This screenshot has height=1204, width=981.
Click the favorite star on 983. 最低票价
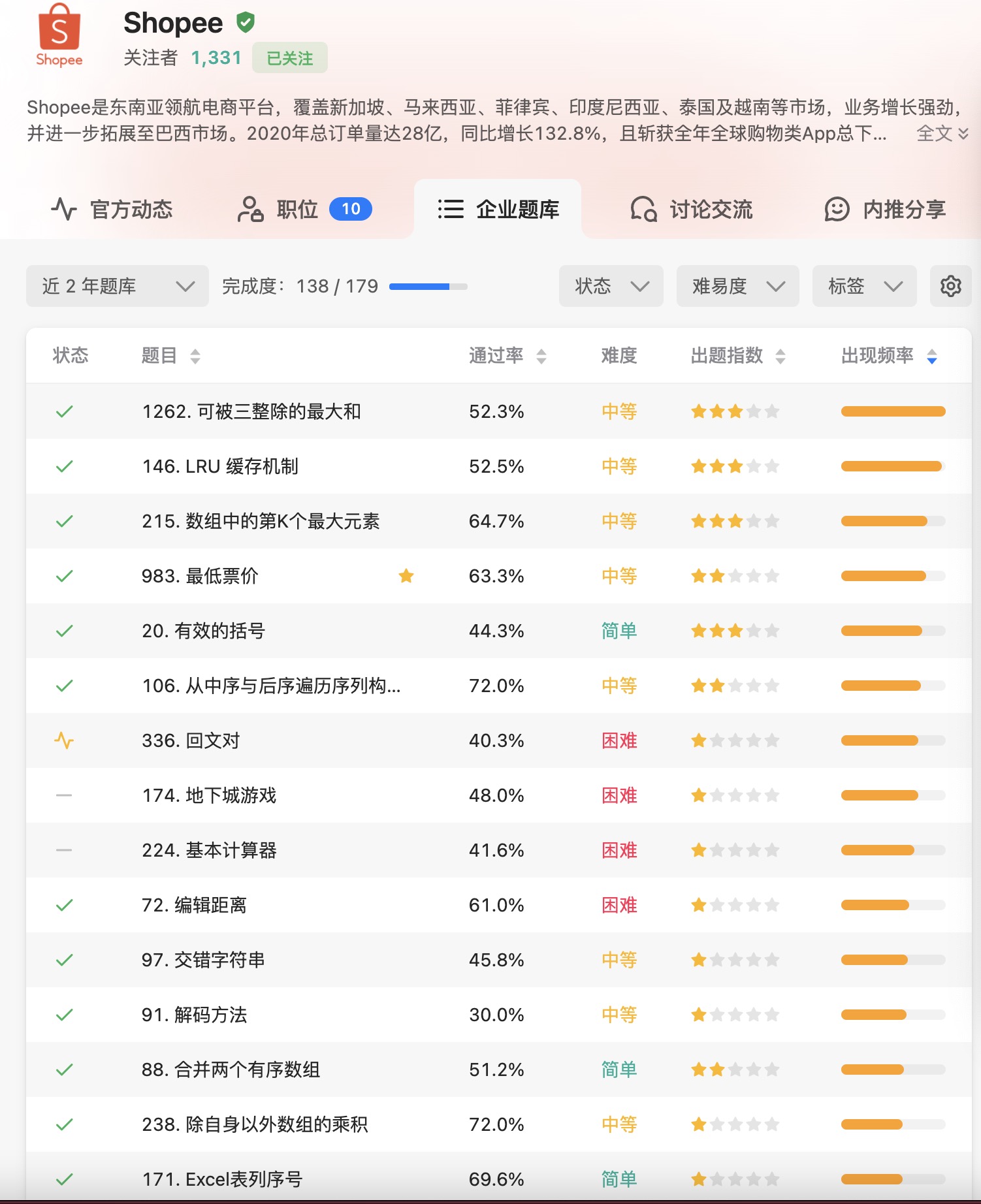[x=406, y=576]
